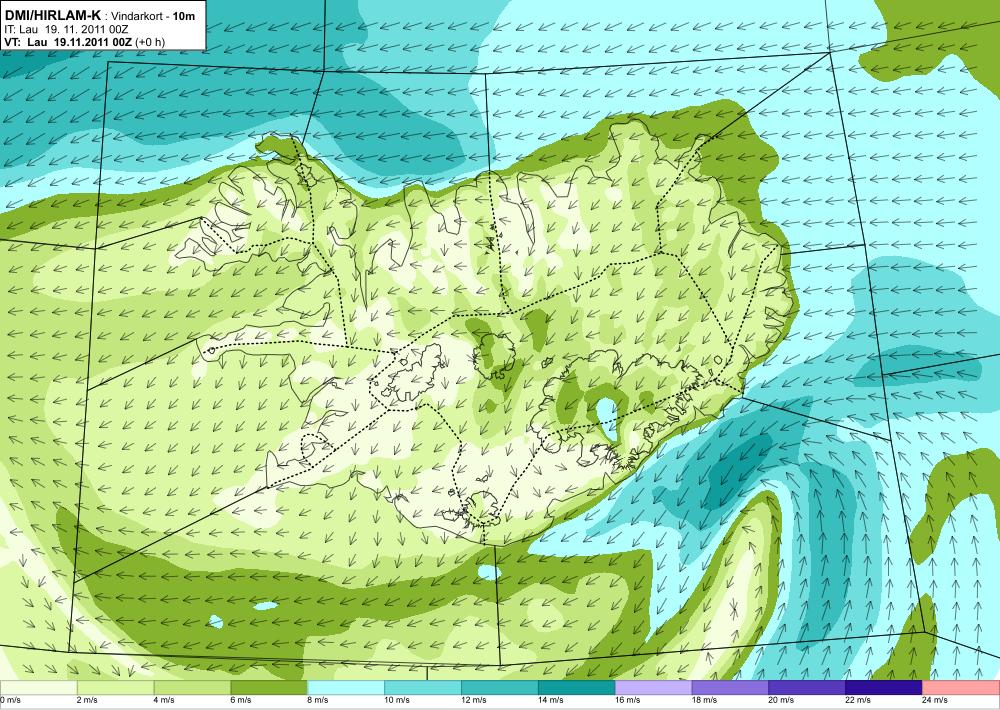Click the dark navy 22–24 m/s legend swatch
The height and width of the screenshot is (710, 1000).
click(884, 688)
